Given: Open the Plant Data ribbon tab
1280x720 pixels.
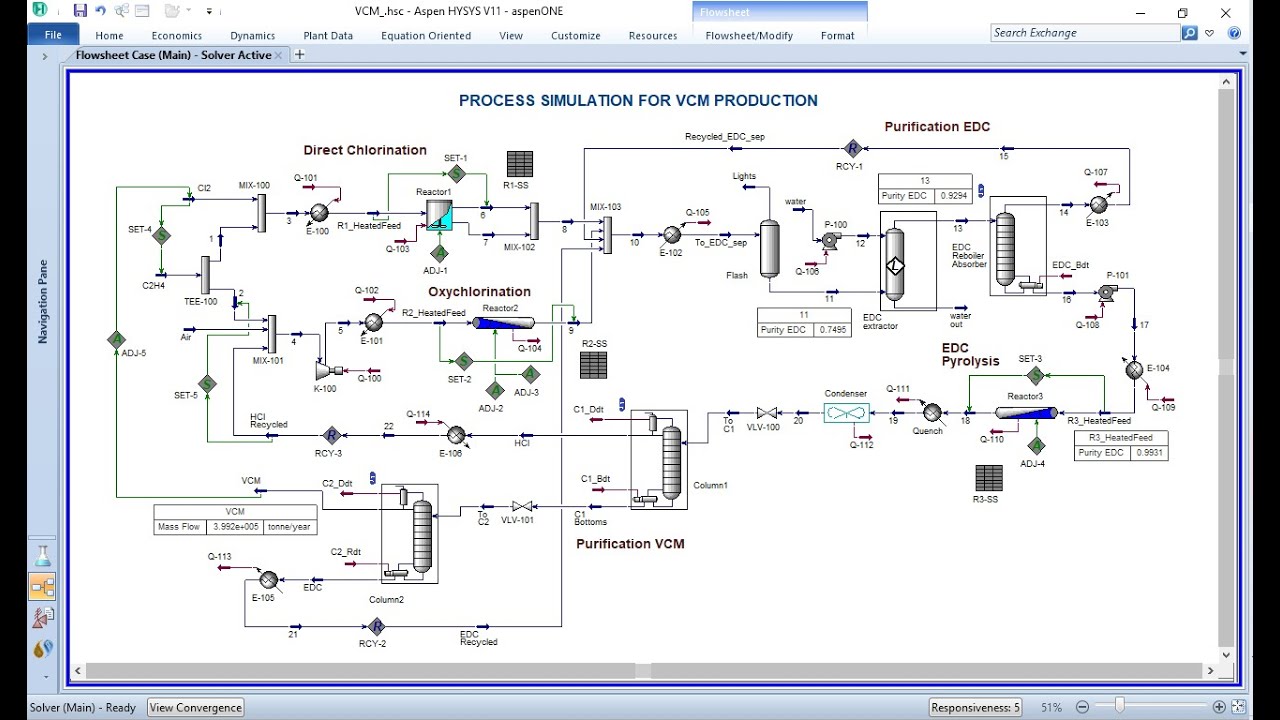Looking at the screenshot, I should click(x=328, y=35).
